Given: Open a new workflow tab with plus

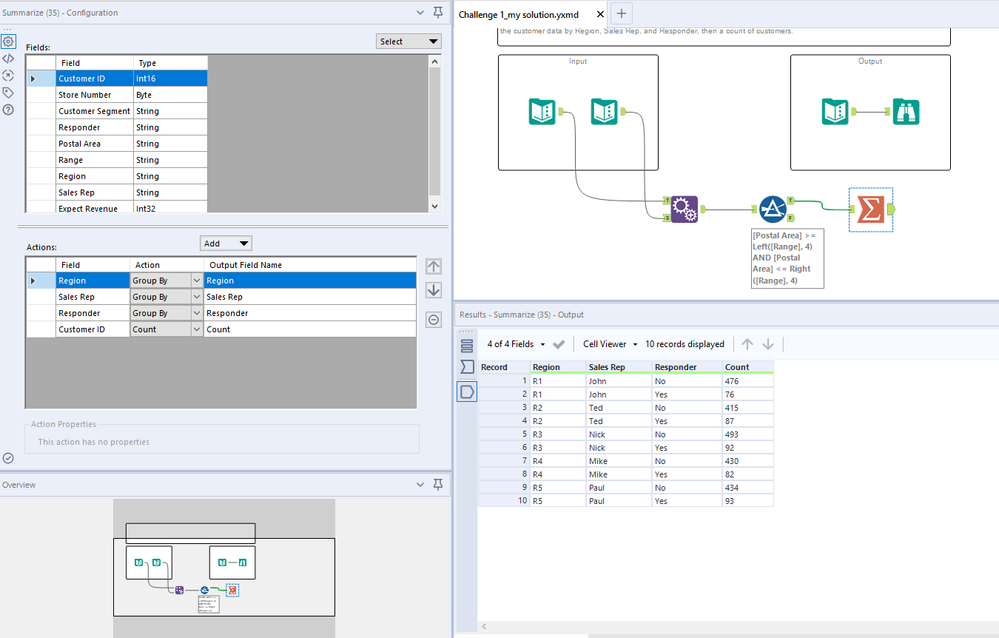Looking at the screenshot, I should click(x=621, y=14).
